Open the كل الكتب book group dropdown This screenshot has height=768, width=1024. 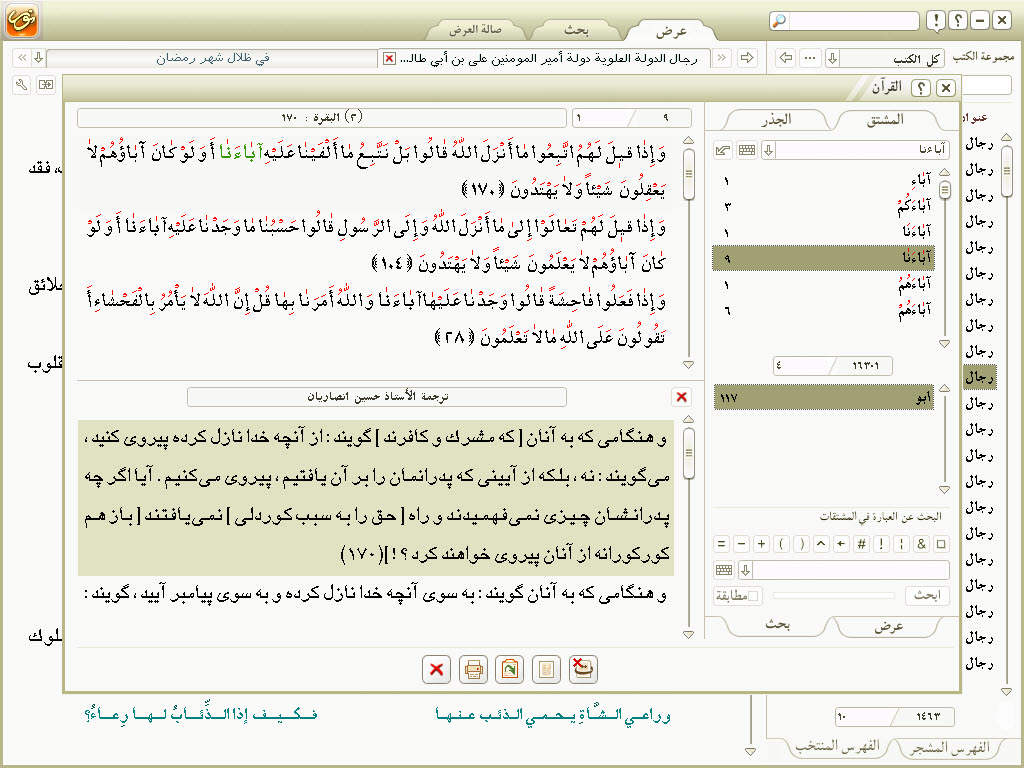tap(832, 58)
